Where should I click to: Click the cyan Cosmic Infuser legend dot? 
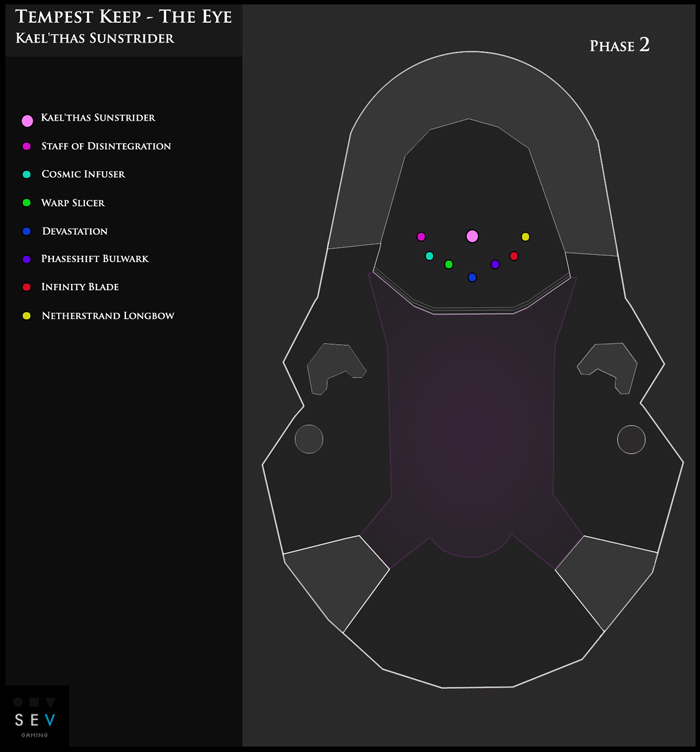coord(27,175)
